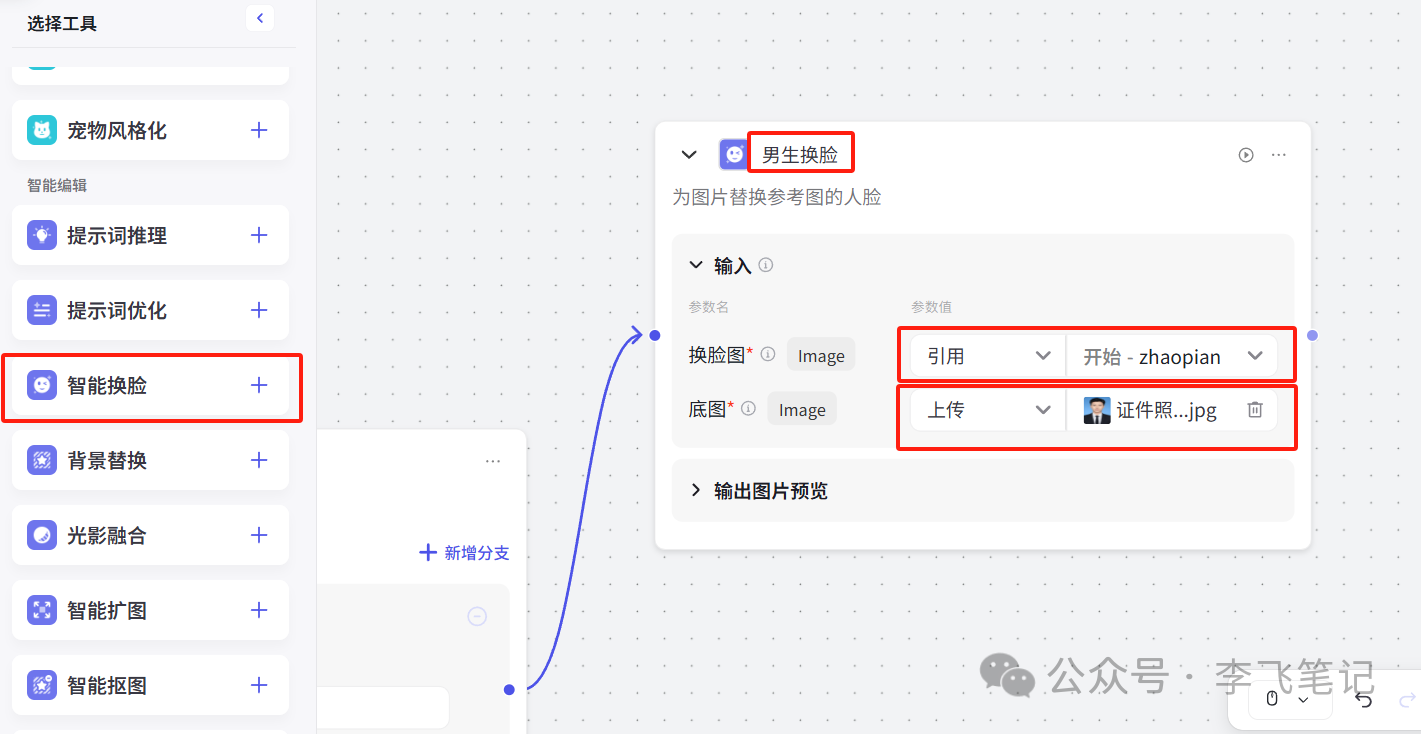The image size is (1421, 734).
Task: Select the 背景替换 tool icon
Action: (40, 460)
